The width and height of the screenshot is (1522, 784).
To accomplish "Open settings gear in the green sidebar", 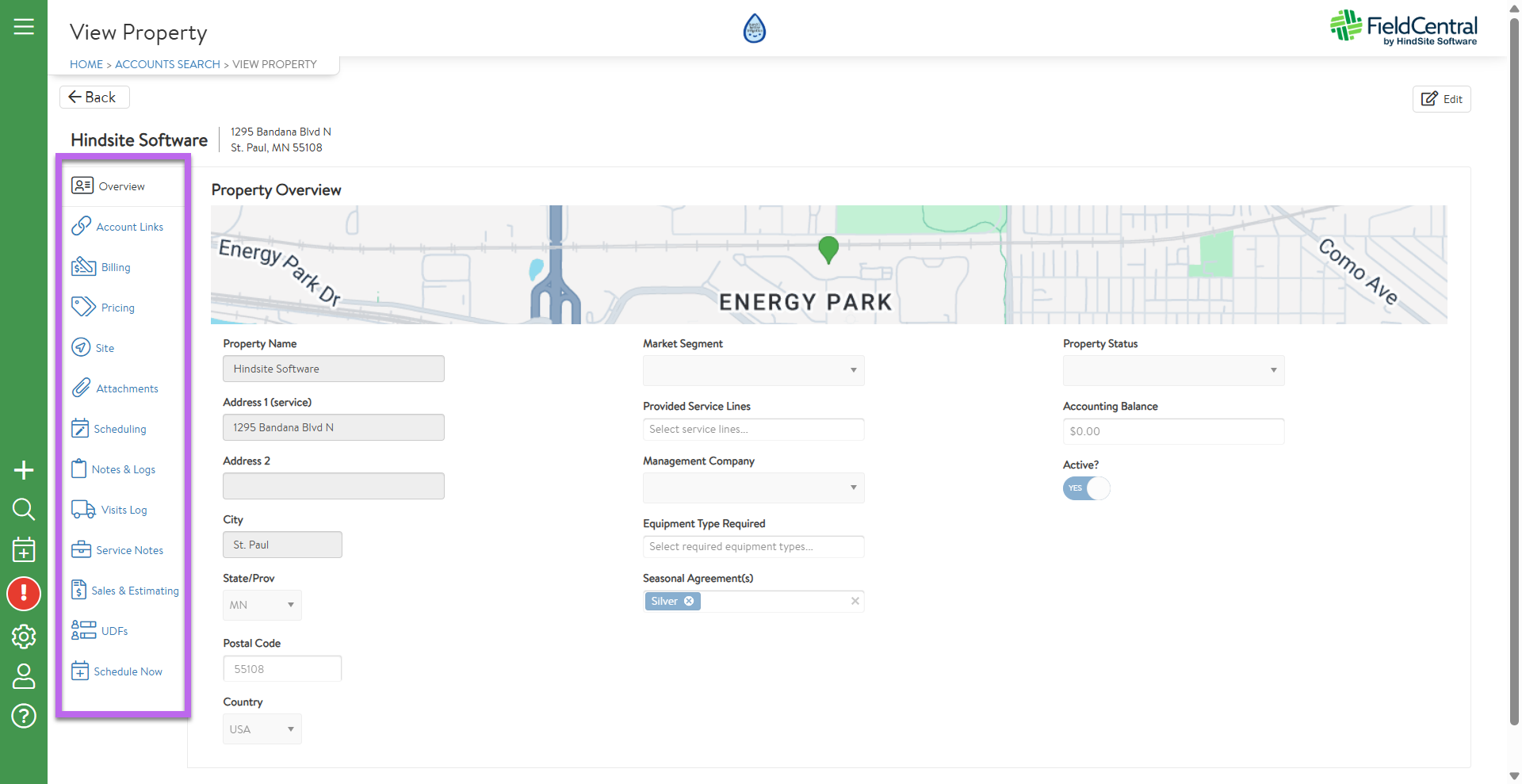I will tap(24, 636).
